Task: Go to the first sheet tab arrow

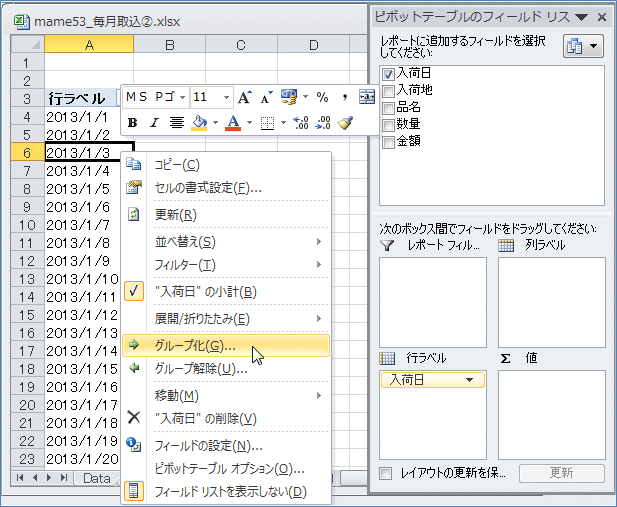Action: [x=20, y=478]
